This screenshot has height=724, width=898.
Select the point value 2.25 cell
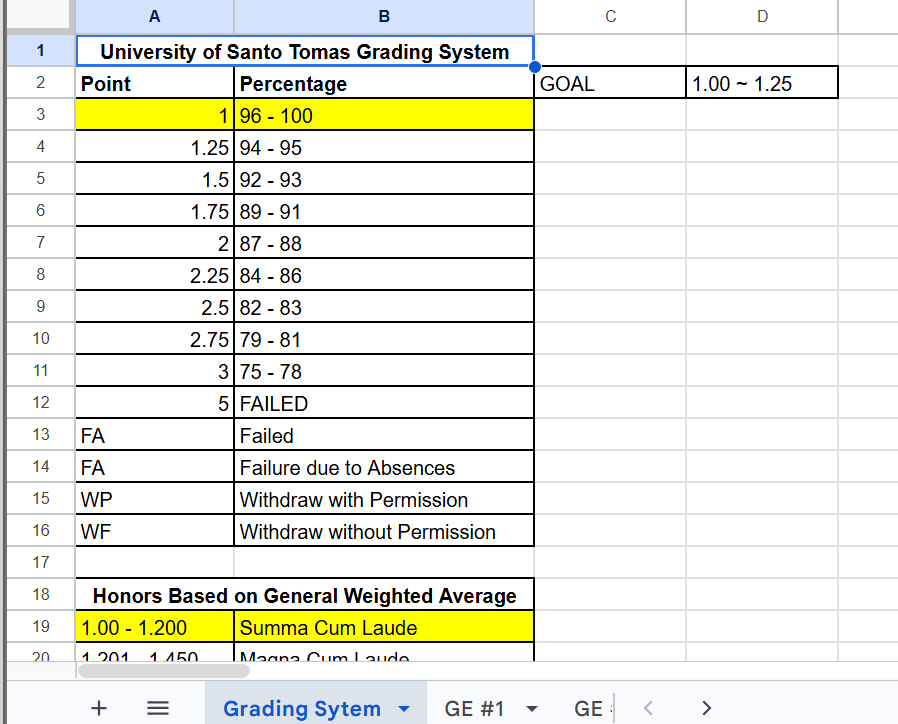[155, 276]
